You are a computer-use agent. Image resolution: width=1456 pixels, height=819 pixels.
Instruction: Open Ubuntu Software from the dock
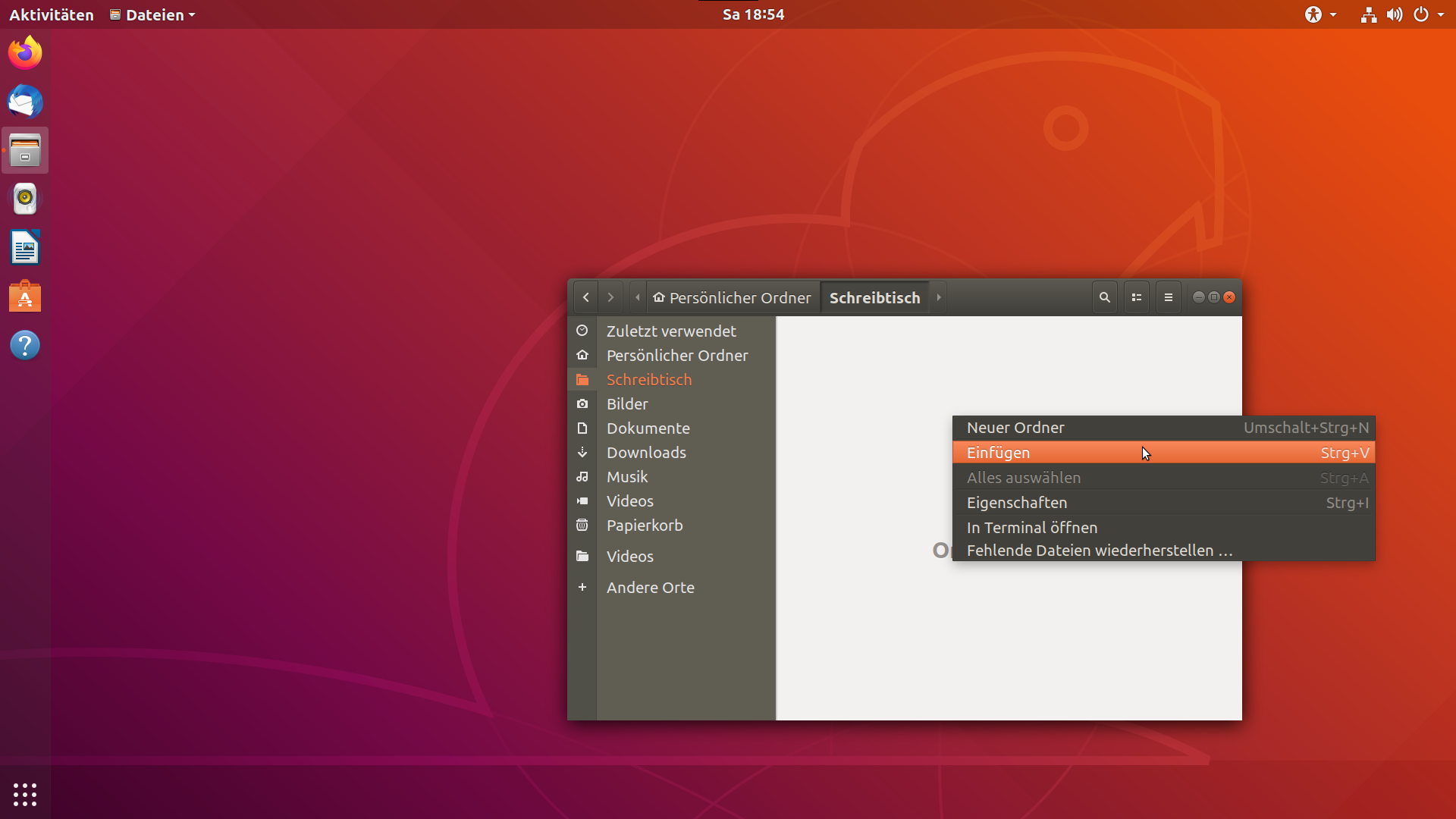point(25,297)
